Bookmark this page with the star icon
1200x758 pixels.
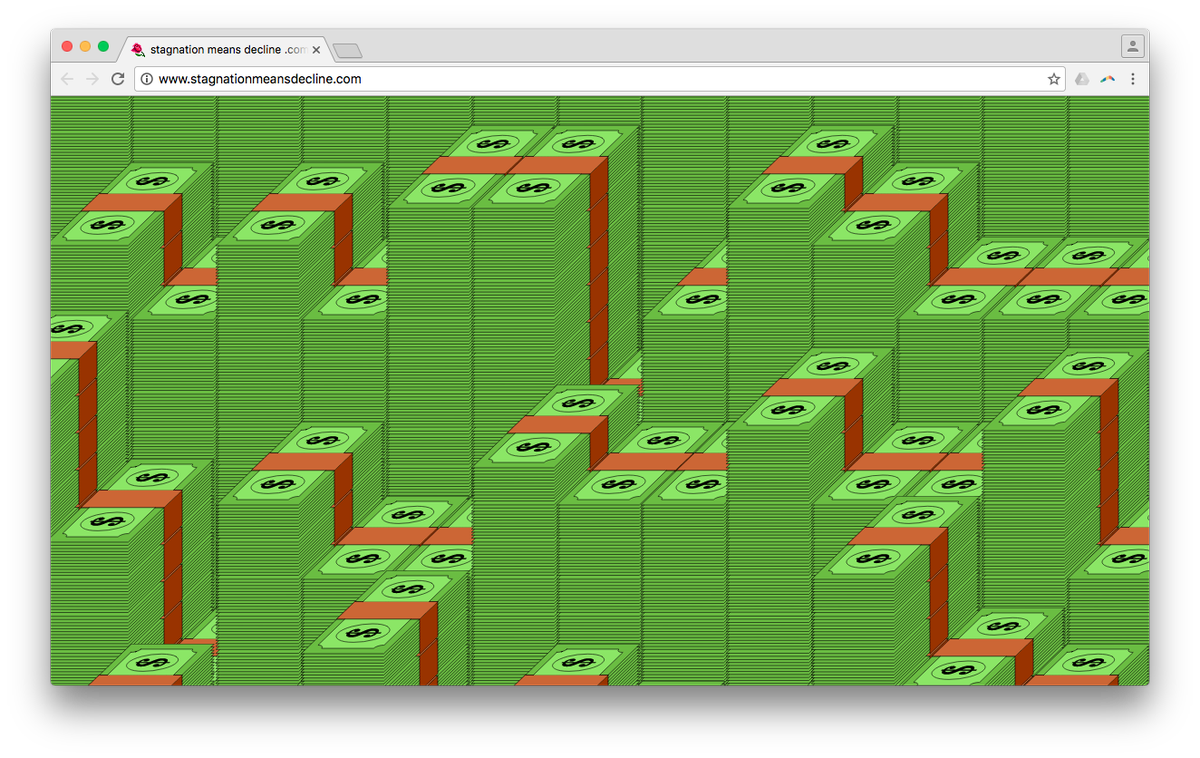click(x=1054, y=79)
